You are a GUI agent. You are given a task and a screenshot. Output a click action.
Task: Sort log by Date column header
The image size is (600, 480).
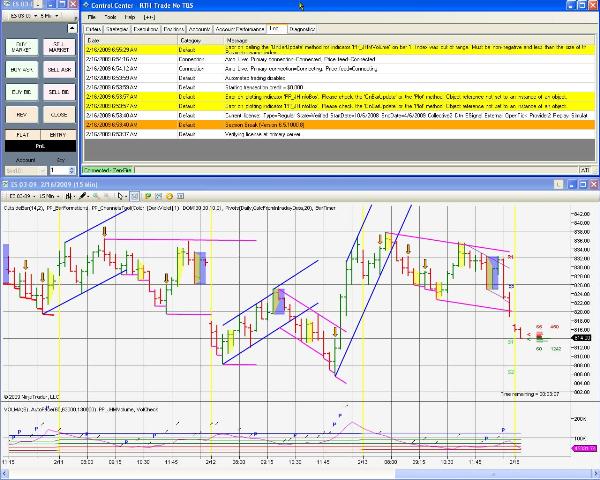pos(131,40)
